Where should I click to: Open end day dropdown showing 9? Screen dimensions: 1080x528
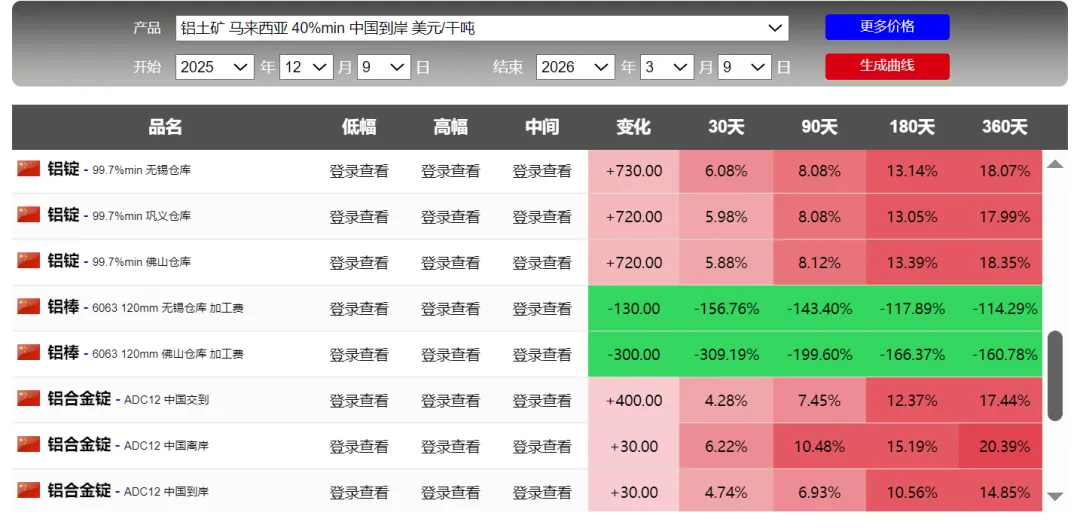coord(745,67)
